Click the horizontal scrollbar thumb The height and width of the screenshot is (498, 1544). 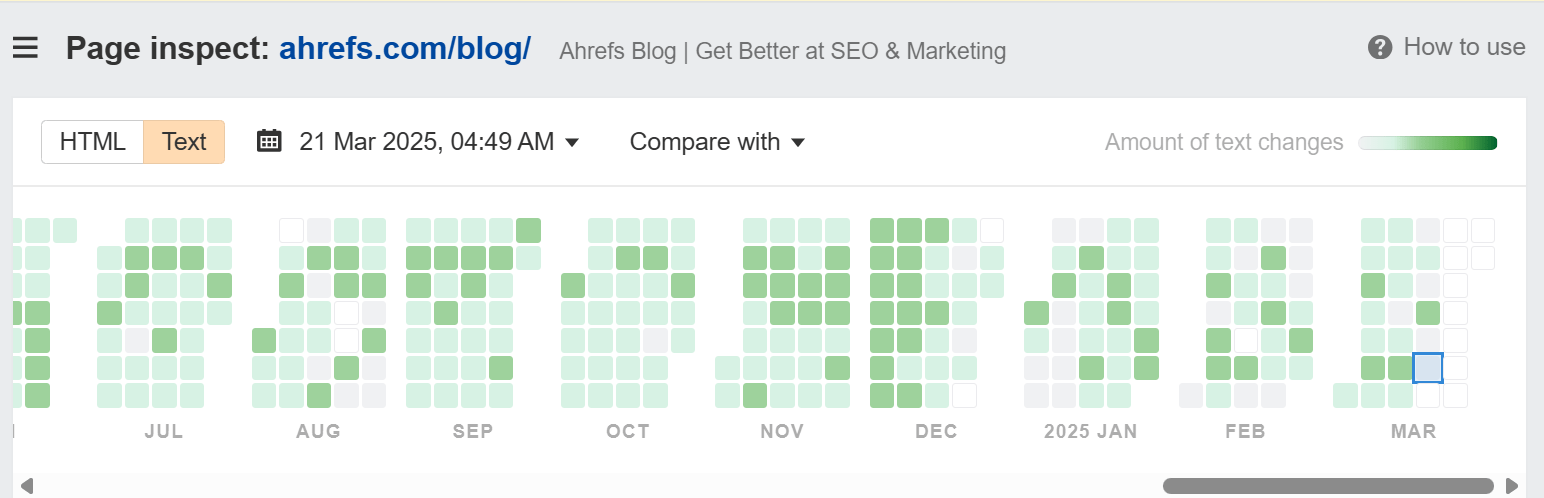coord(1328,486)
